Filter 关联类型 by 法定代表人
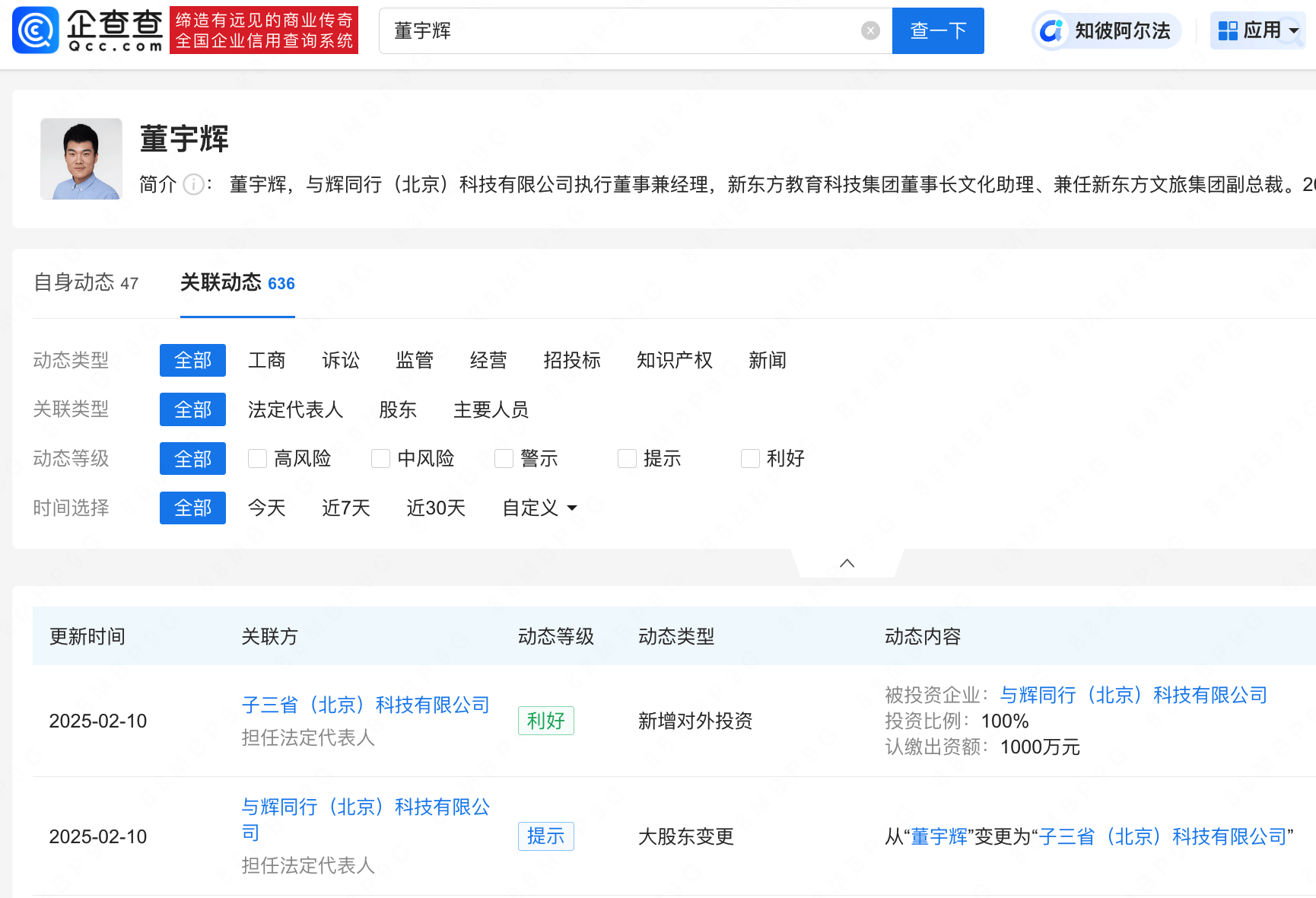The width and height of the screenshot is (1316, 898). click(295, 409)
